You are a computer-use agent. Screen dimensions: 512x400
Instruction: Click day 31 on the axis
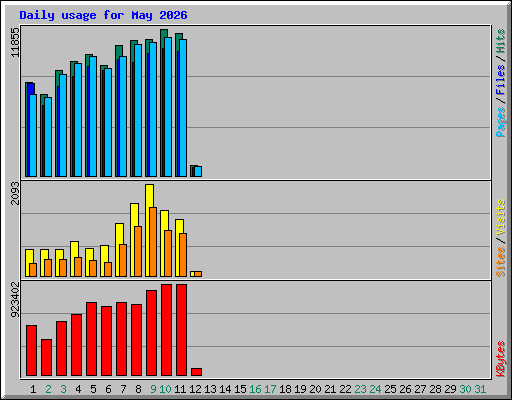pyautogui.click(x=480, y=389)
